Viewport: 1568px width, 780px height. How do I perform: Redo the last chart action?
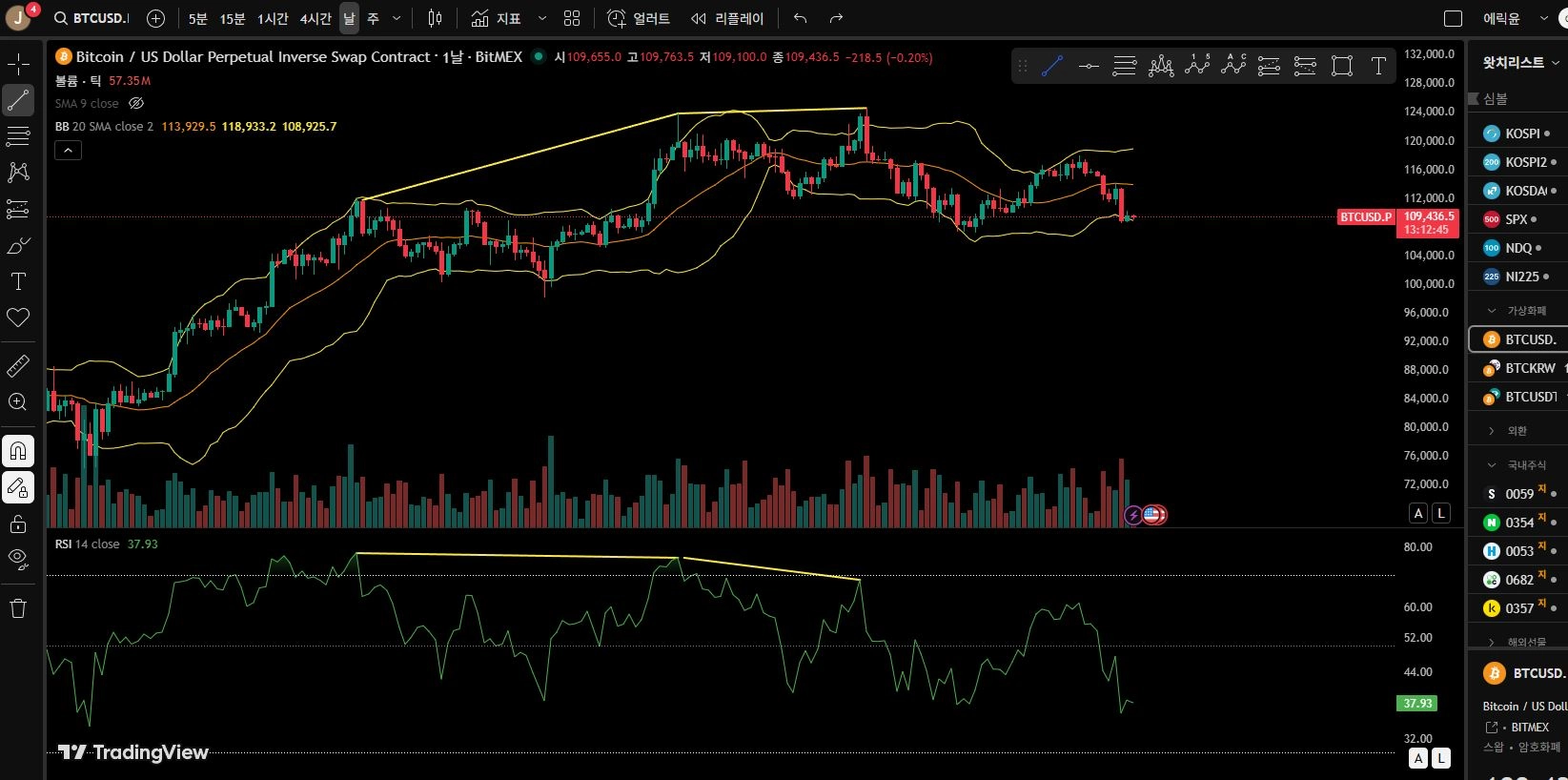click(836, 18)
